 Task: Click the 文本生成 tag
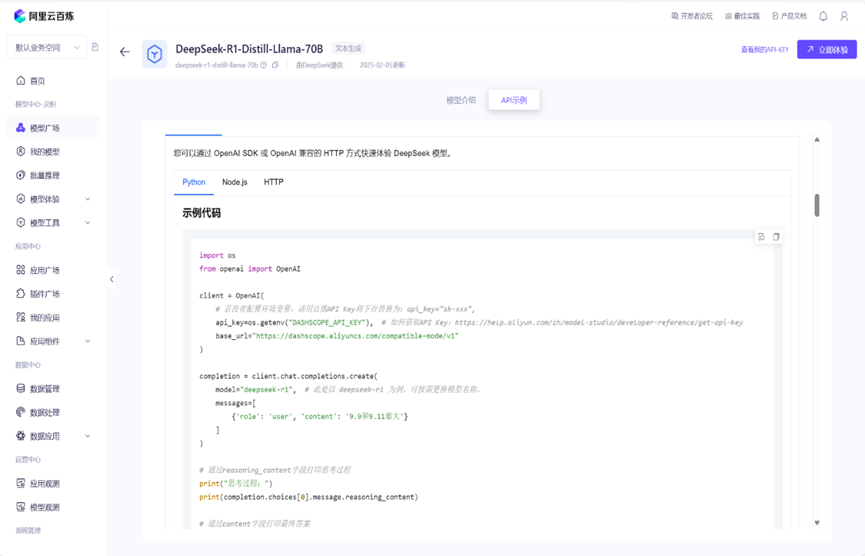[348, 49]
